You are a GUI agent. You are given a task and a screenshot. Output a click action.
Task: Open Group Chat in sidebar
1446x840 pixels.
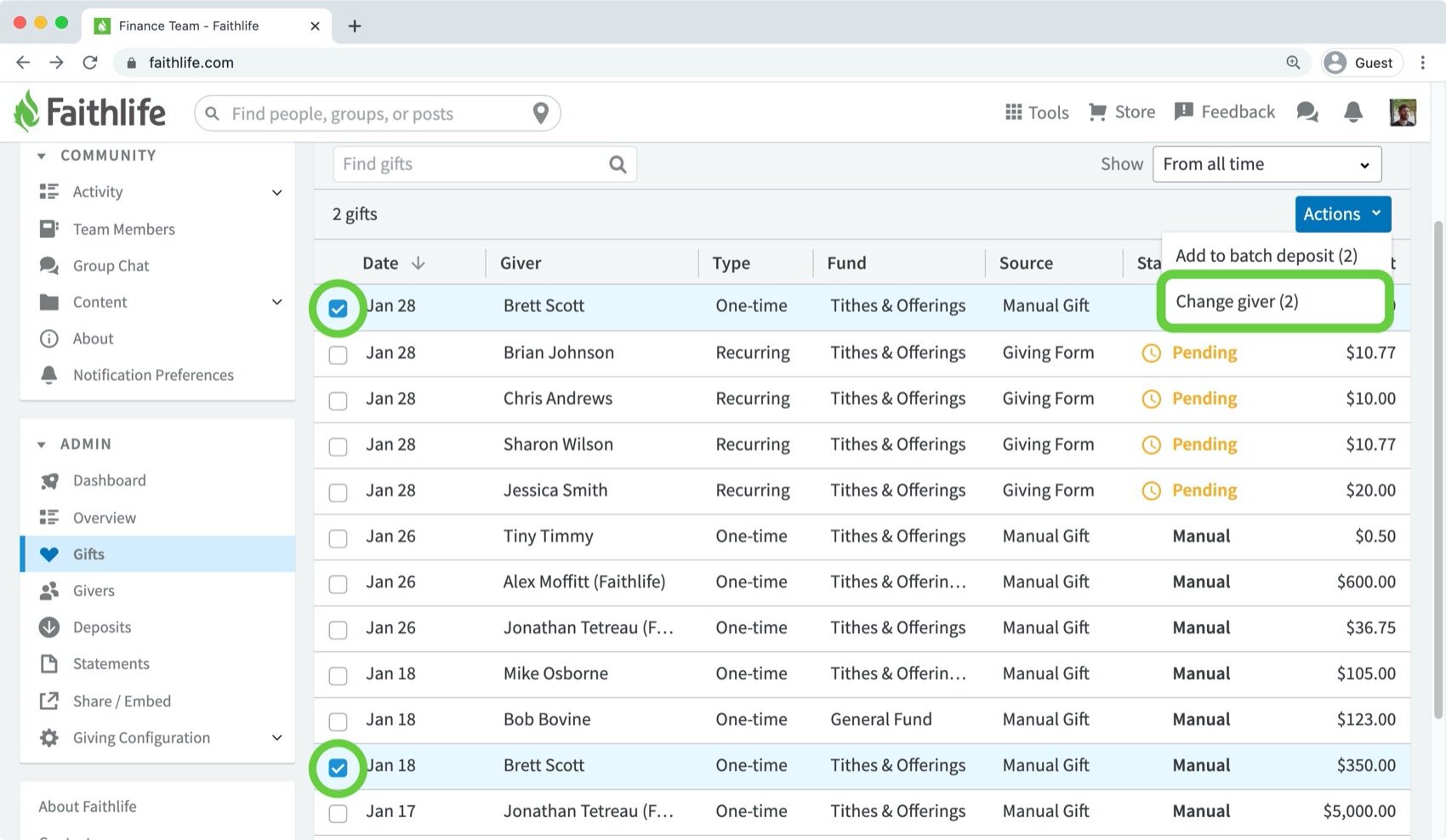click(x=111, y=265)
